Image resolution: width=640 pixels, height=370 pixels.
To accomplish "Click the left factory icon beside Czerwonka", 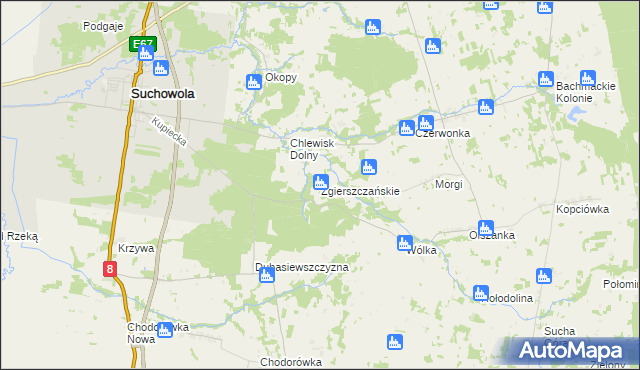I will click(407, 128).
